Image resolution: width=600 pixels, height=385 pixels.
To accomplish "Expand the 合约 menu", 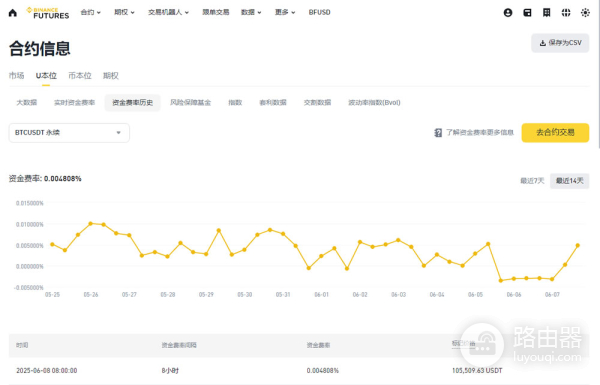I will (91, 12).
